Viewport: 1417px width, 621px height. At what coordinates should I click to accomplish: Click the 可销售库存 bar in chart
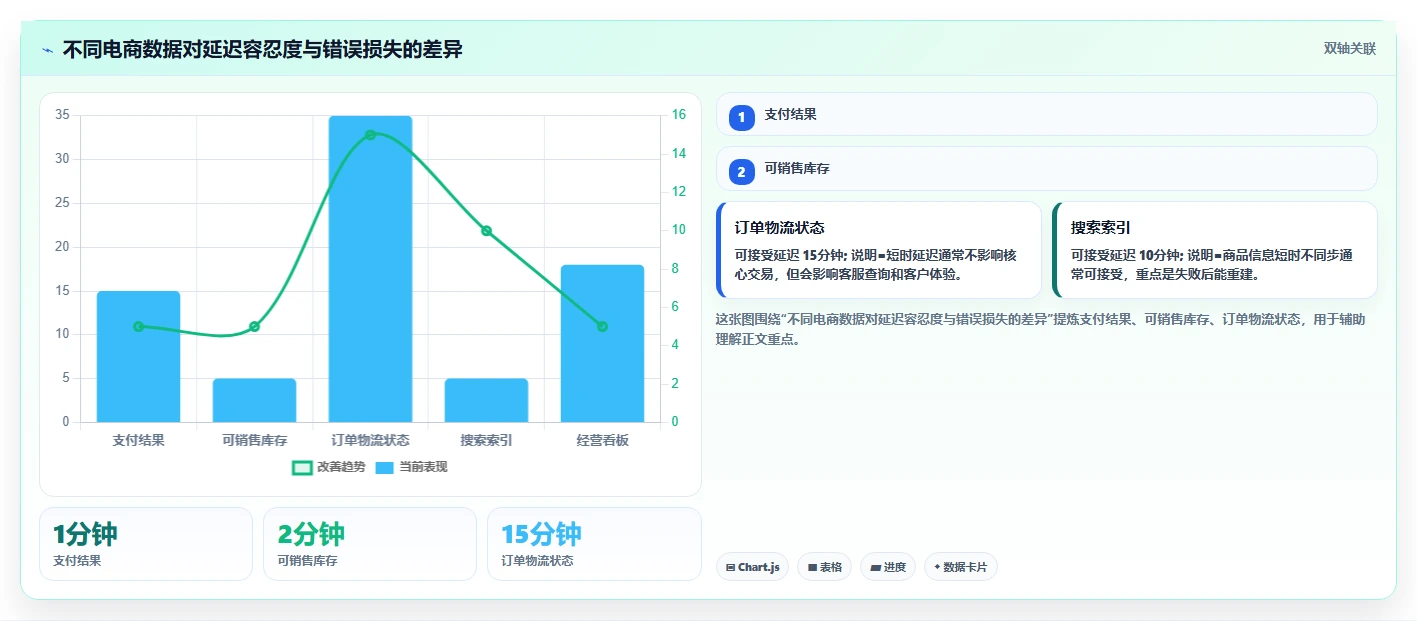tap(254, 400)
